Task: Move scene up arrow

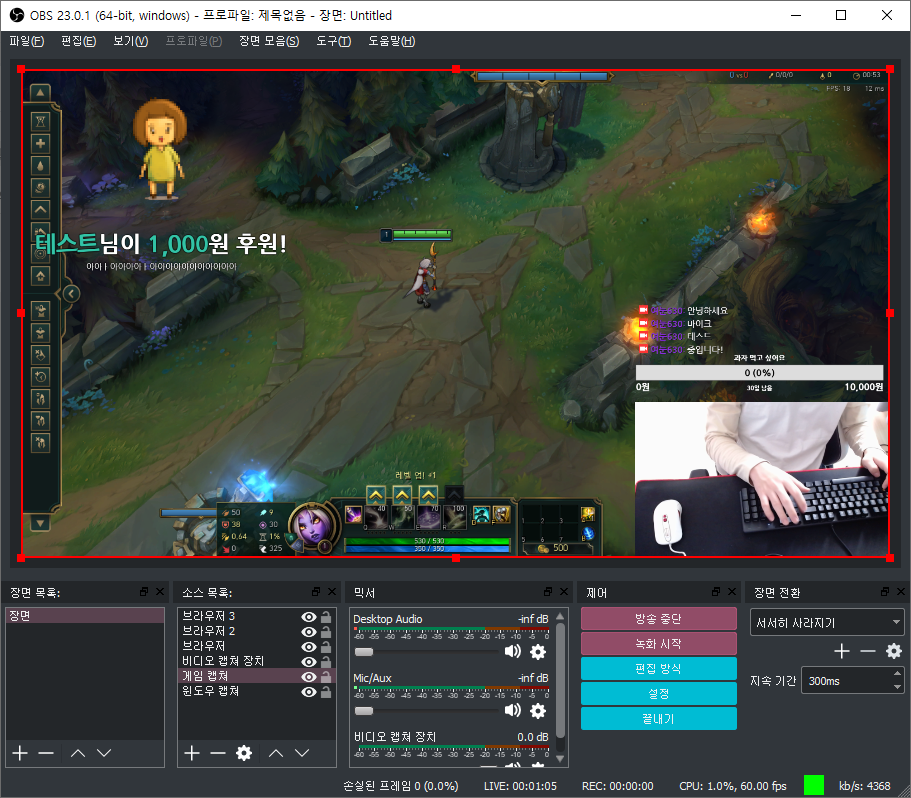Action: tap(78, 753)
